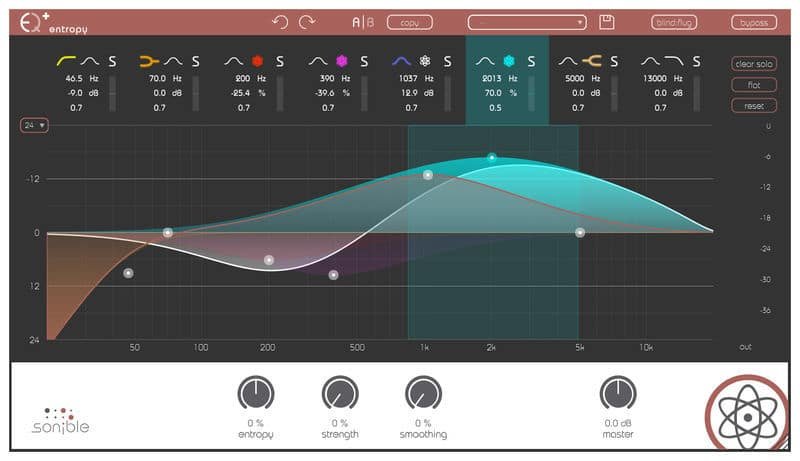Click the vertical slider on the 2013 Hz band

(531, 93)
